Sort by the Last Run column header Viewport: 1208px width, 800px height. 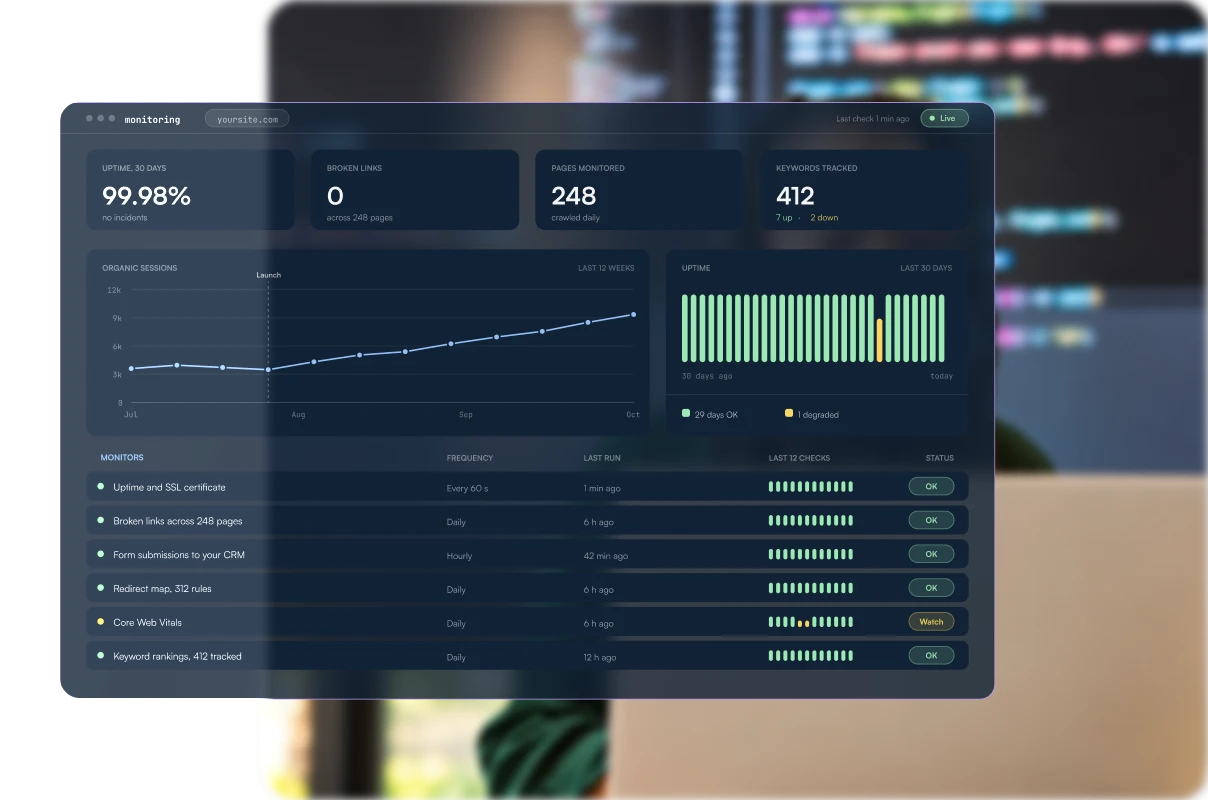coord(602,458)
